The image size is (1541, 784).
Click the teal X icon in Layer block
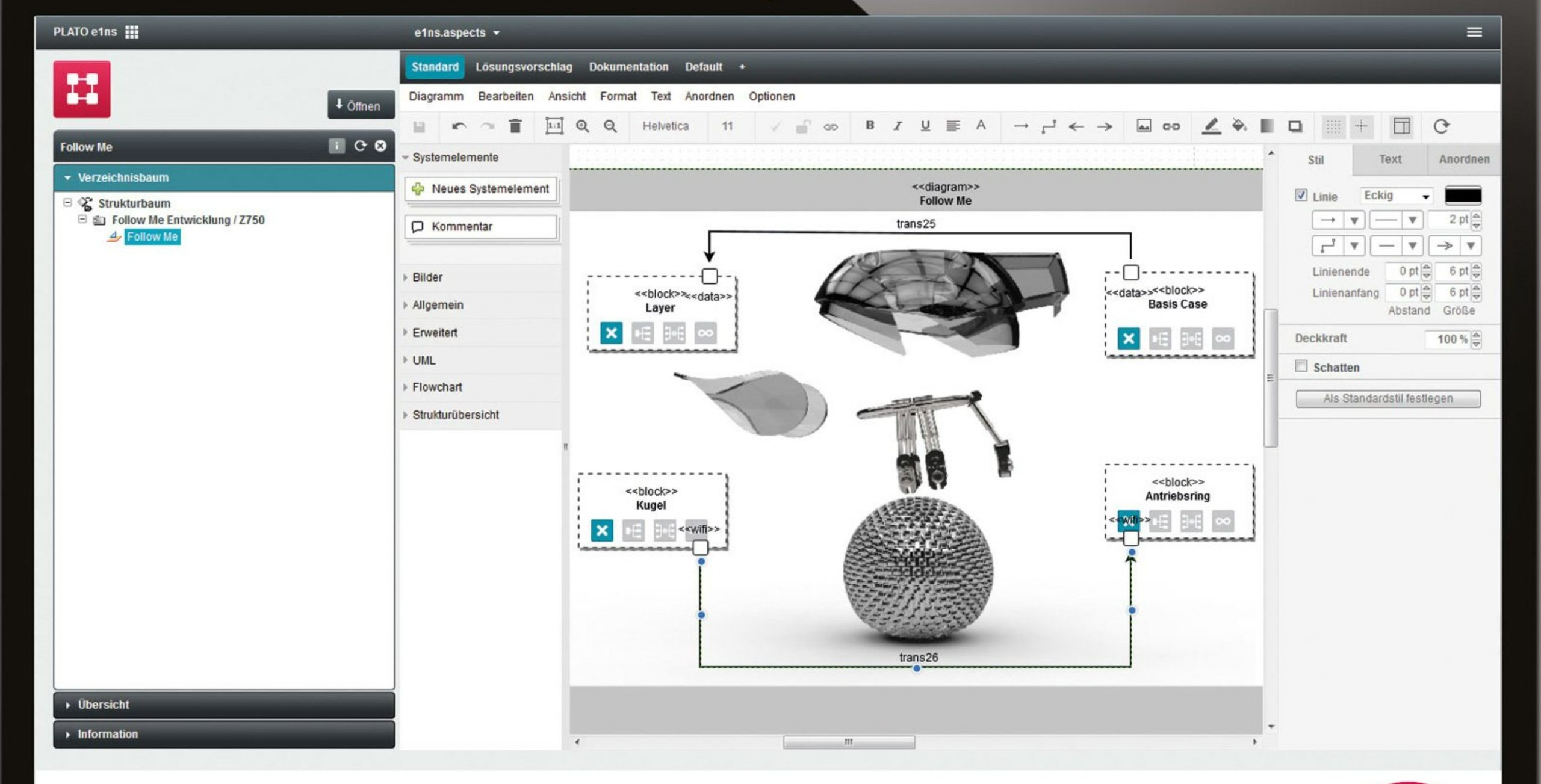[x=611, y=333]
